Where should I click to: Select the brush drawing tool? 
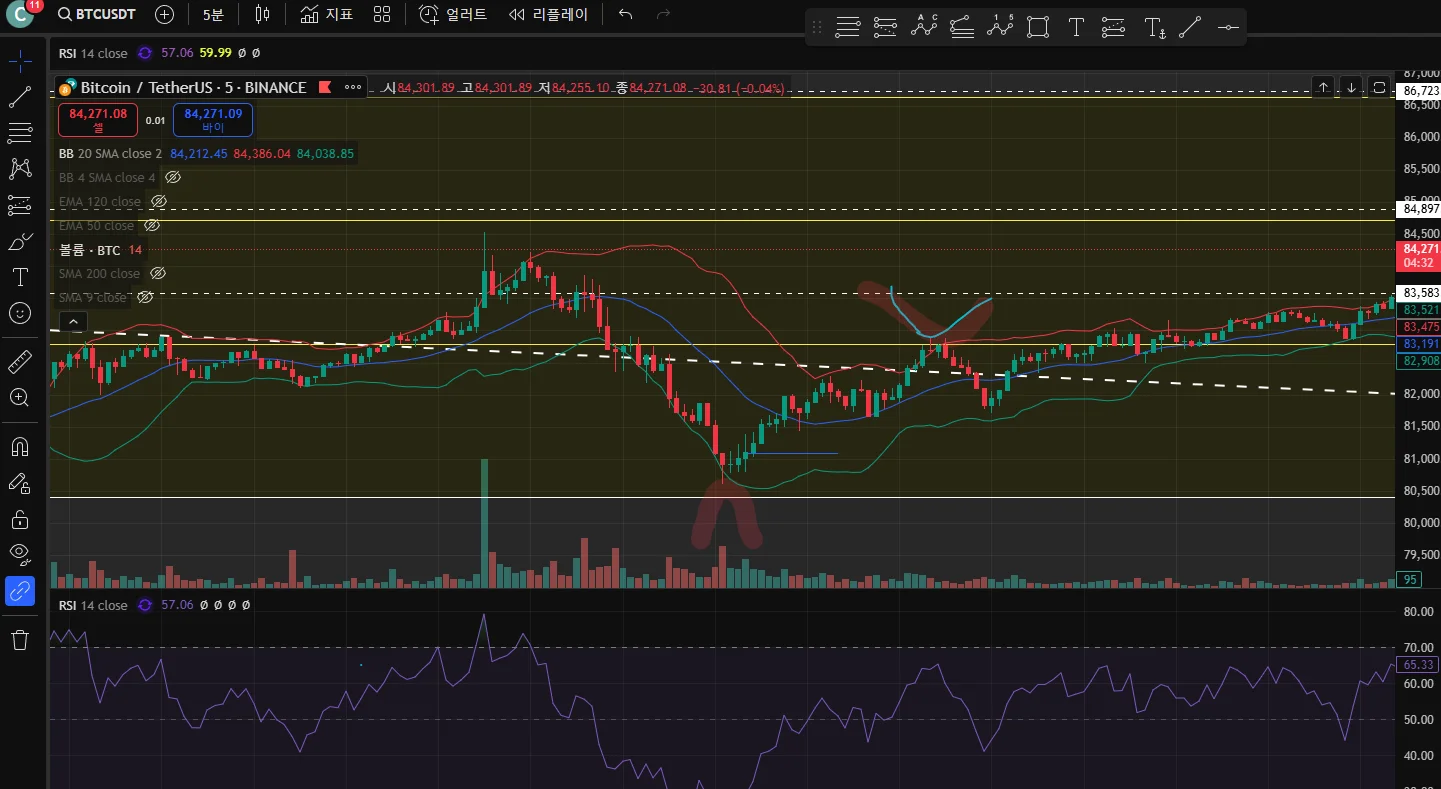(20, 241)
